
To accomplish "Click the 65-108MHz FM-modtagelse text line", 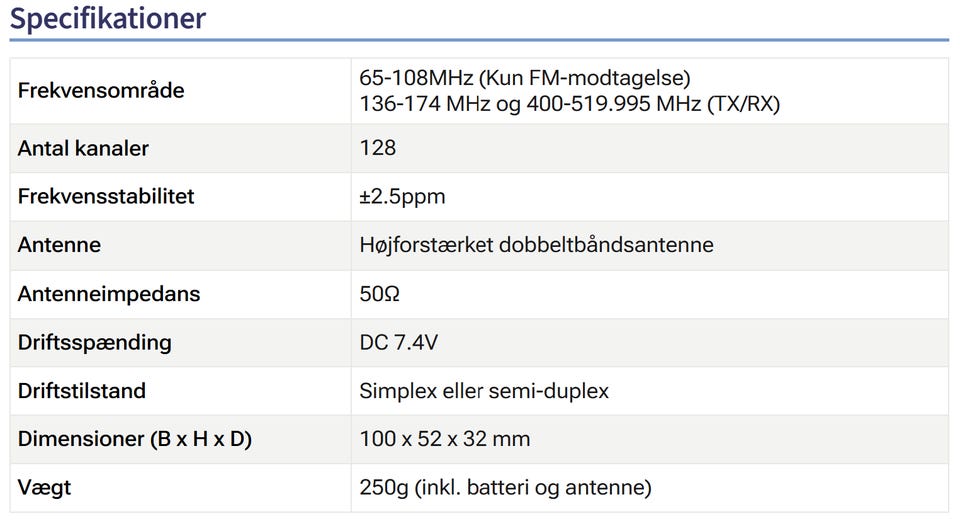I will coord(525,78).
